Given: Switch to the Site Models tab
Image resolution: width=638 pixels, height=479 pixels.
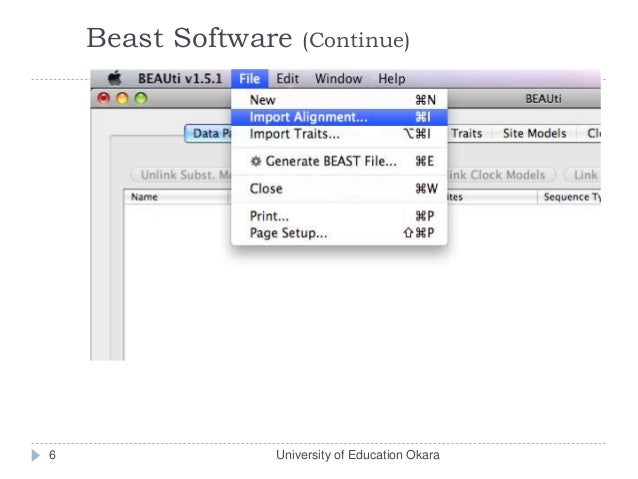Looking at the screenshot, I should 535,133.
